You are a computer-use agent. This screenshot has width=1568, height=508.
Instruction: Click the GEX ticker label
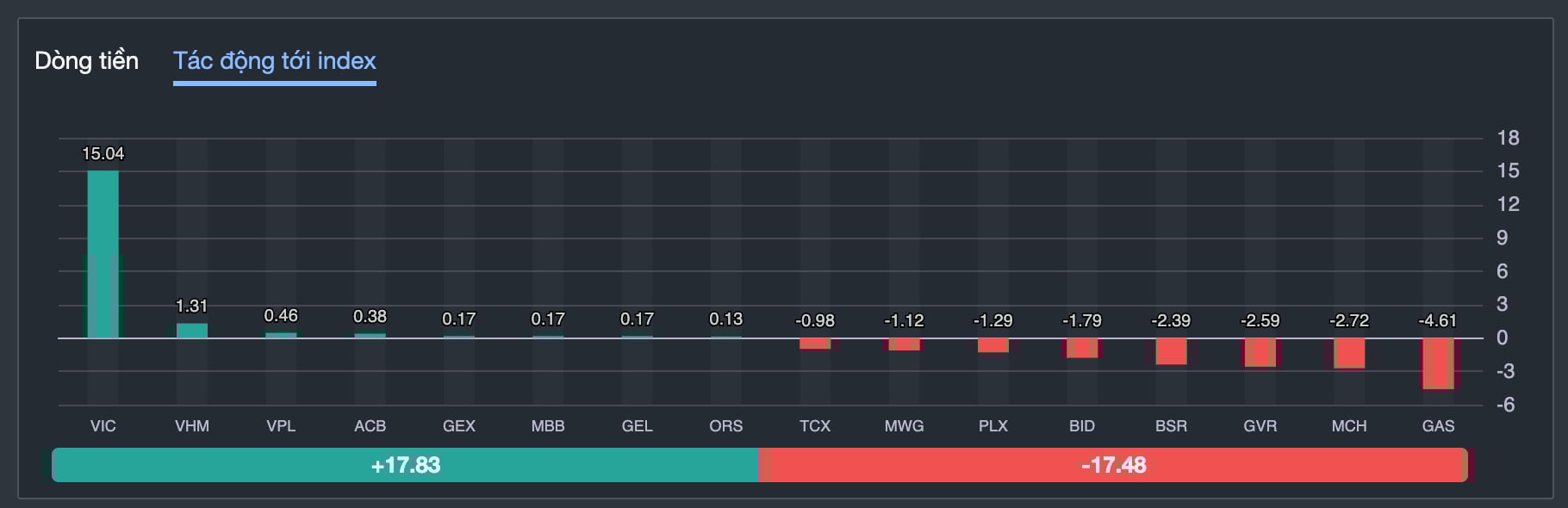pyautogui.click(x=459, y=426)
